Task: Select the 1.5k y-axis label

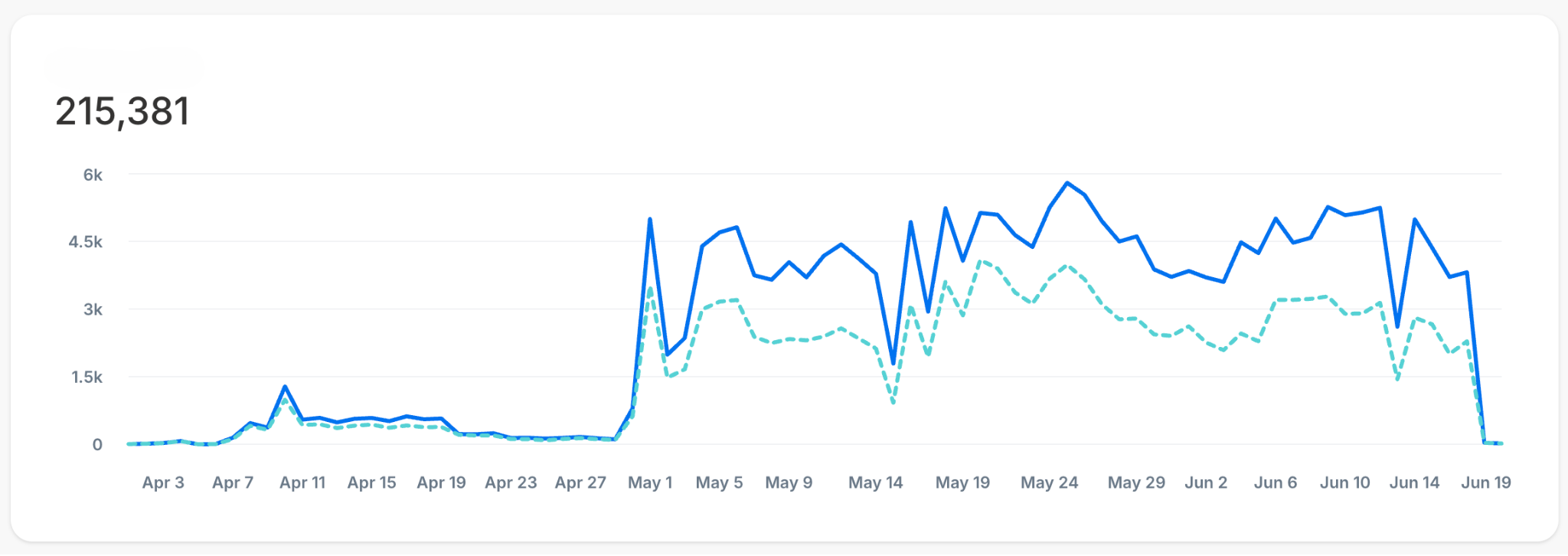Action: tap(87, 377)
